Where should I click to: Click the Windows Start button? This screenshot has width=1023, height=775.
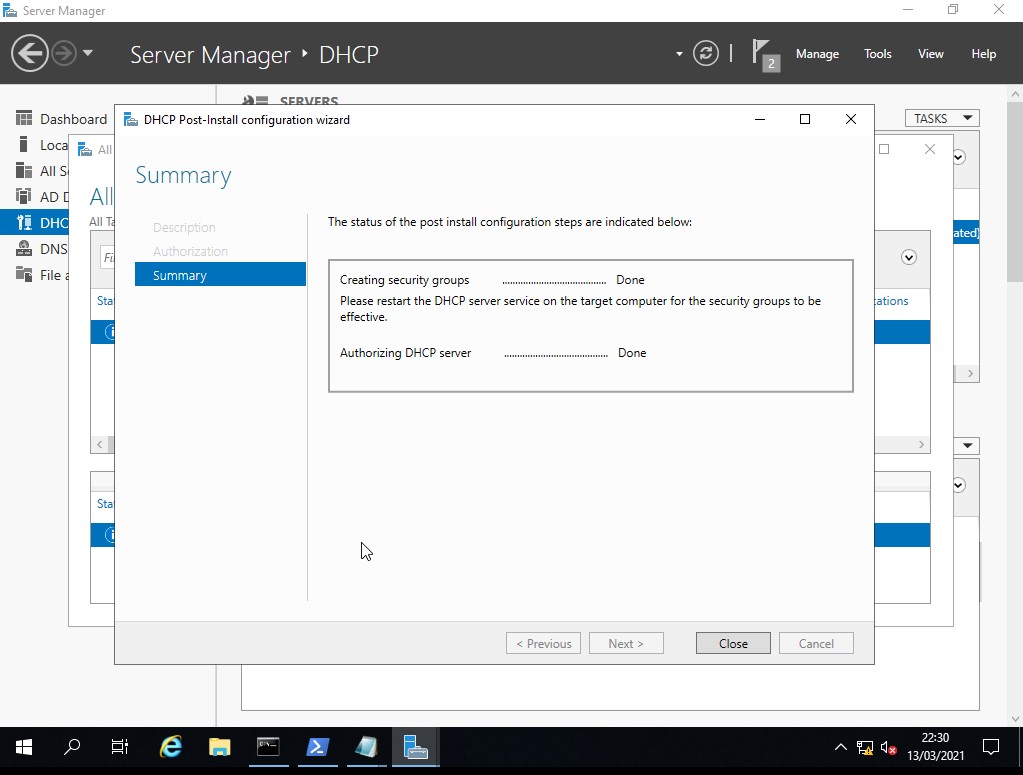tap(23, 747)
